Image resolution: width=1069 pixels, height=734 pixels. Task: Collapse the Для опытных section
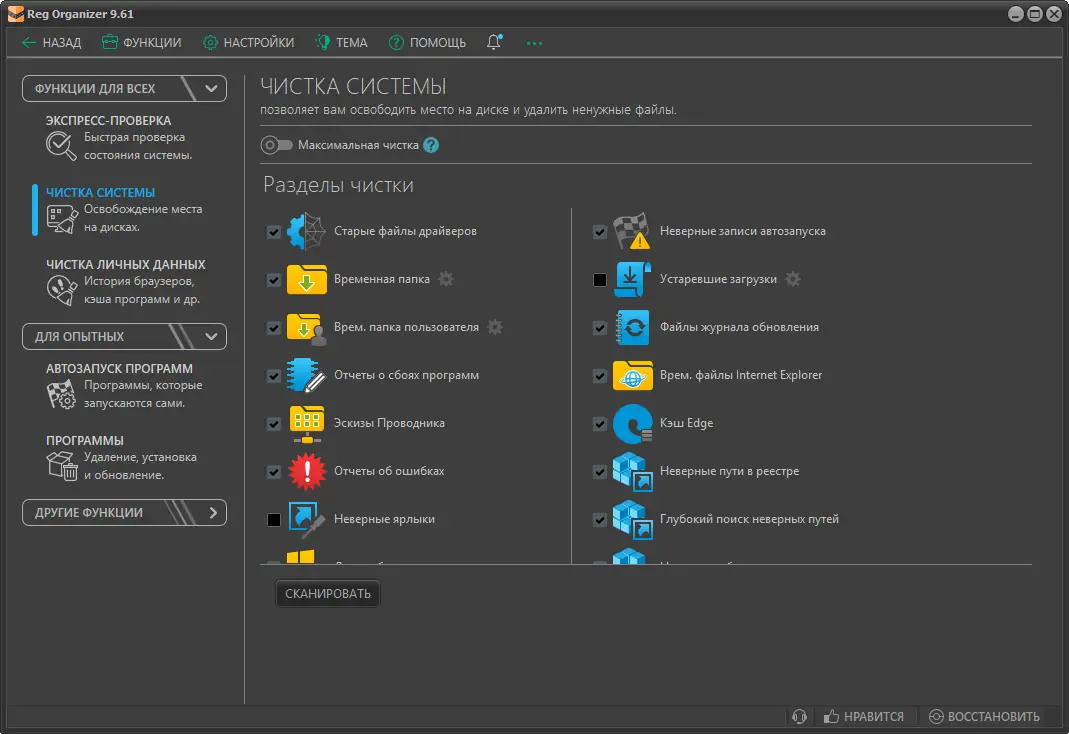(124, 337)
